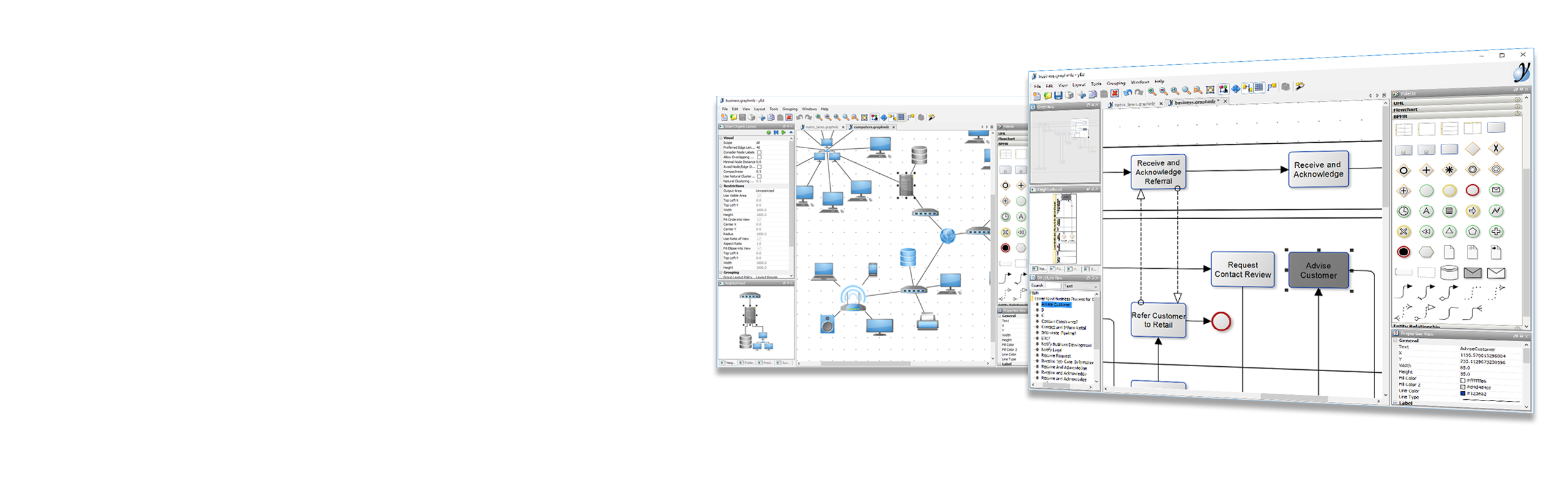Expand the Flowchart palette section
This screenshot has width=1568, height=488.
pyautogui.click(x=1406, y=110)
